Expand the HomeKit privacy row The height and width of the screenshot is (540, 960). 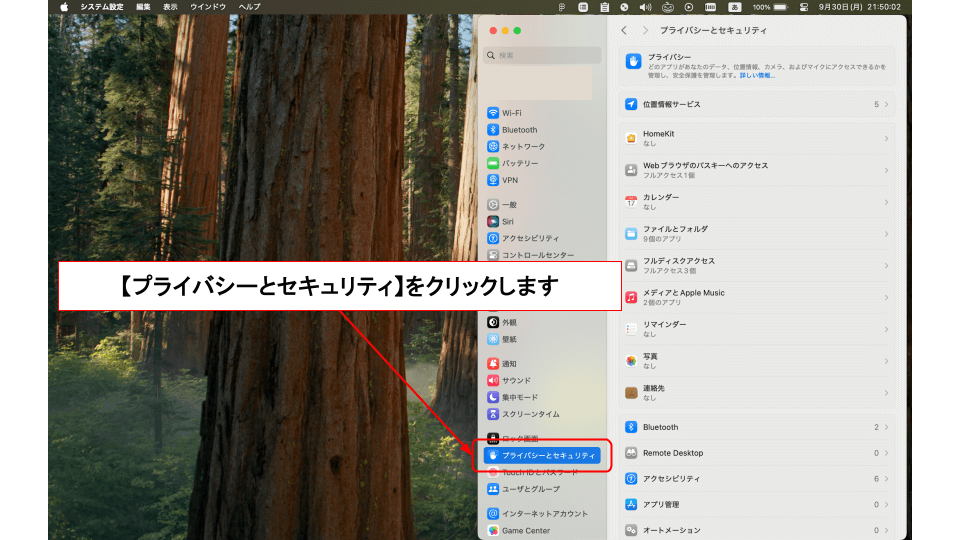pos(756,138)
